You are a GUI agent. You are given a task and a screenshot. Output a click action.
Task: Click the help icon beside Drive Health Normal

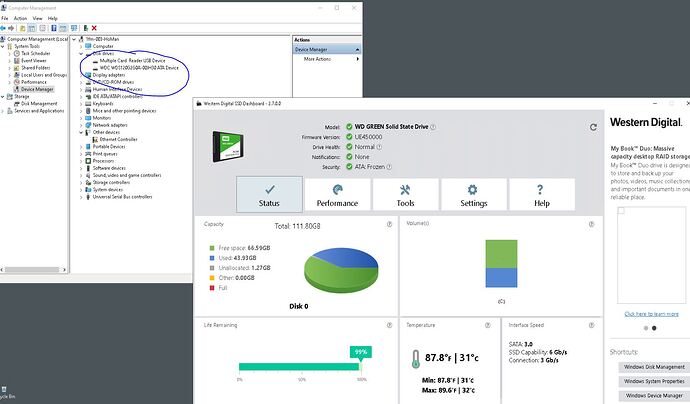pyautogui.click(x=379, y=147)
